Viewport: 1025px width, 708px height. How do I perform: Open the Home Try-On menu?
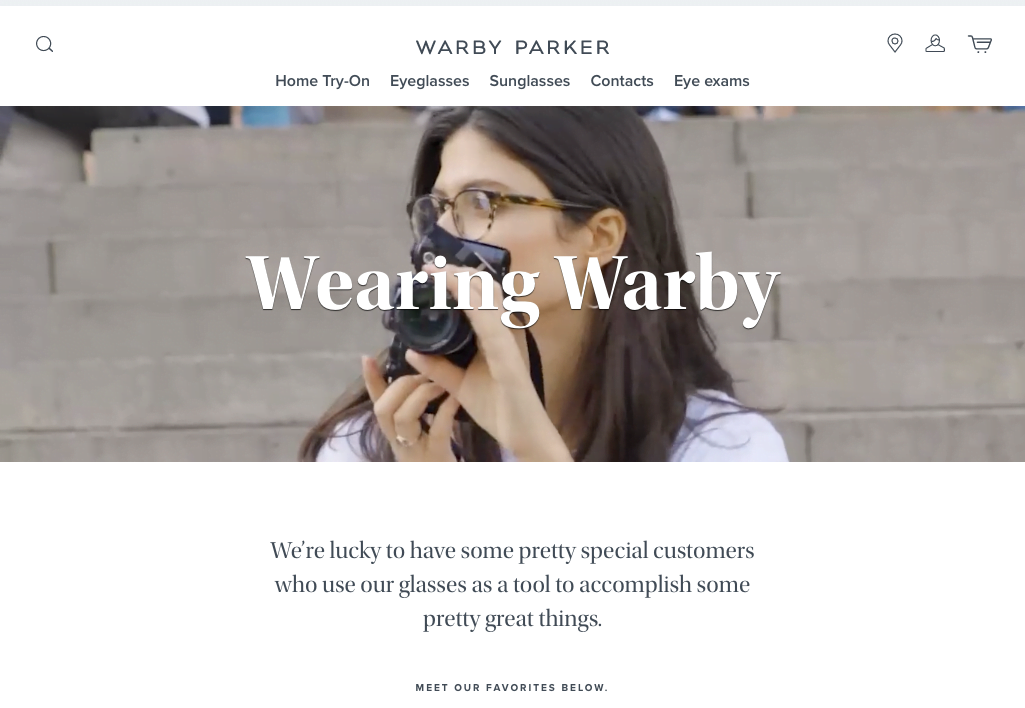click(322, 81)
